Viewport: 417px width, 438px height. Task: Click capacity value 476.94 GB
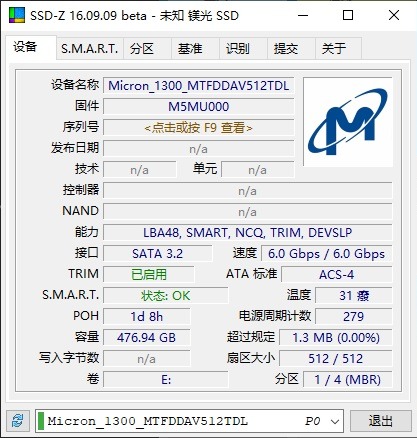(147, 338)
